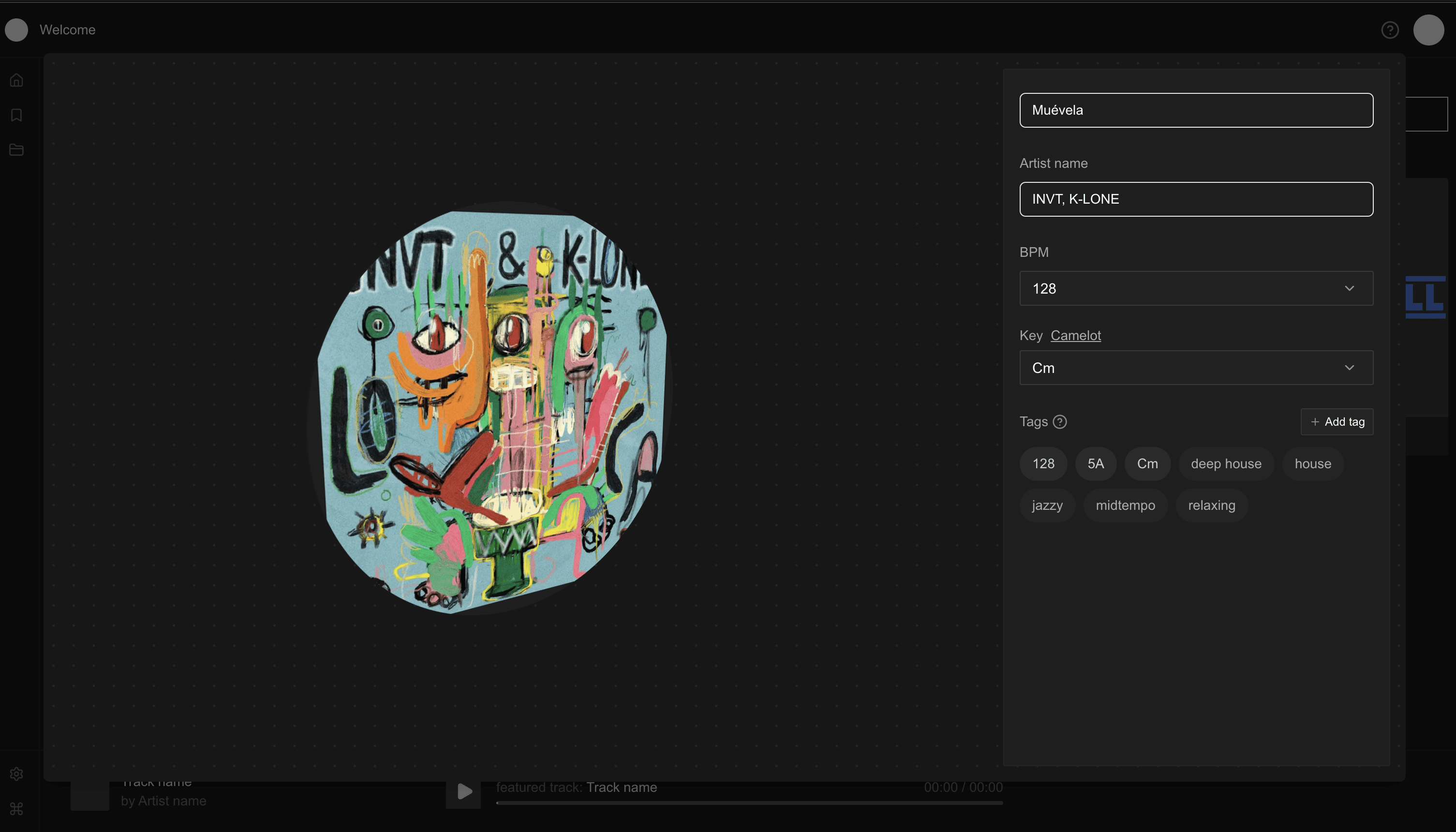The height and width of the screenshot is (832, 1456).
Task: Click the home icon in the sidebar
Action: pos(16,80)
